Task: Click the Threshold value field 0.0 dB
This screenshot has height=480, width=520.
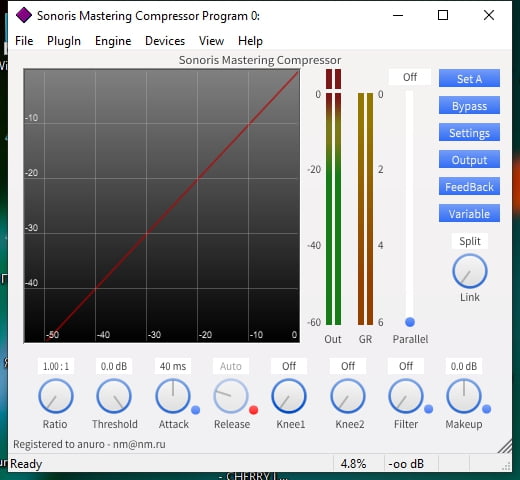Action: coord(114,366)
